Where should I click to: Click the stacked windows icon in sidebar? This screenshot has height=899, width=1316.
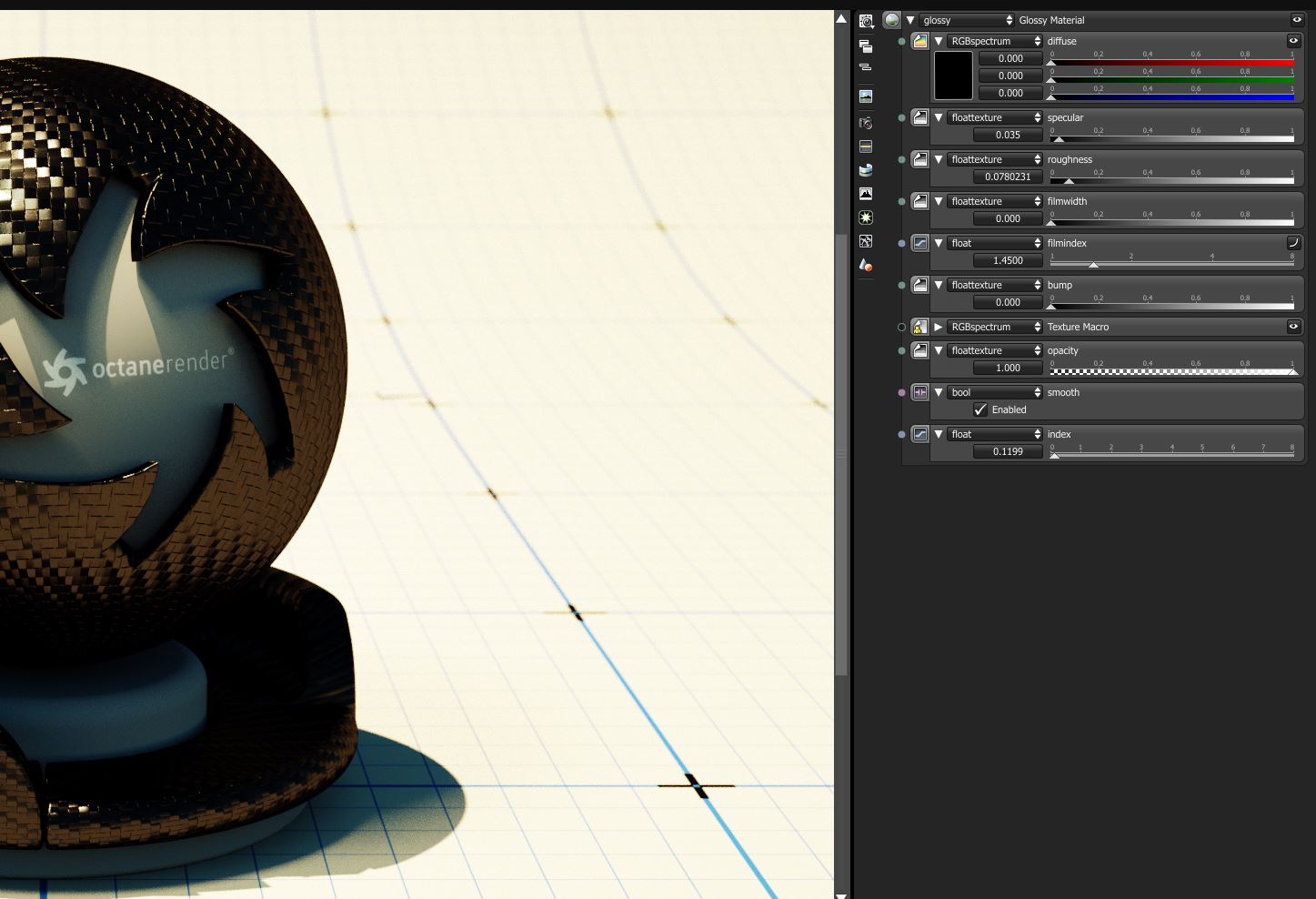click(866, 45)
